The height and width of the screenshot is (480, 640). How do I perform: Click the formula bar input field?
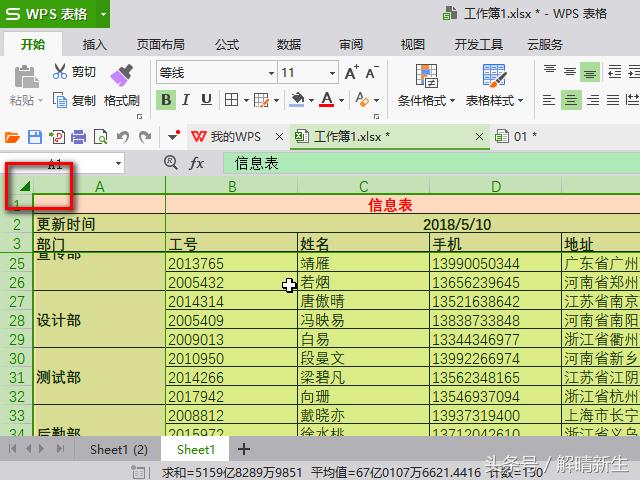[431, 164]
